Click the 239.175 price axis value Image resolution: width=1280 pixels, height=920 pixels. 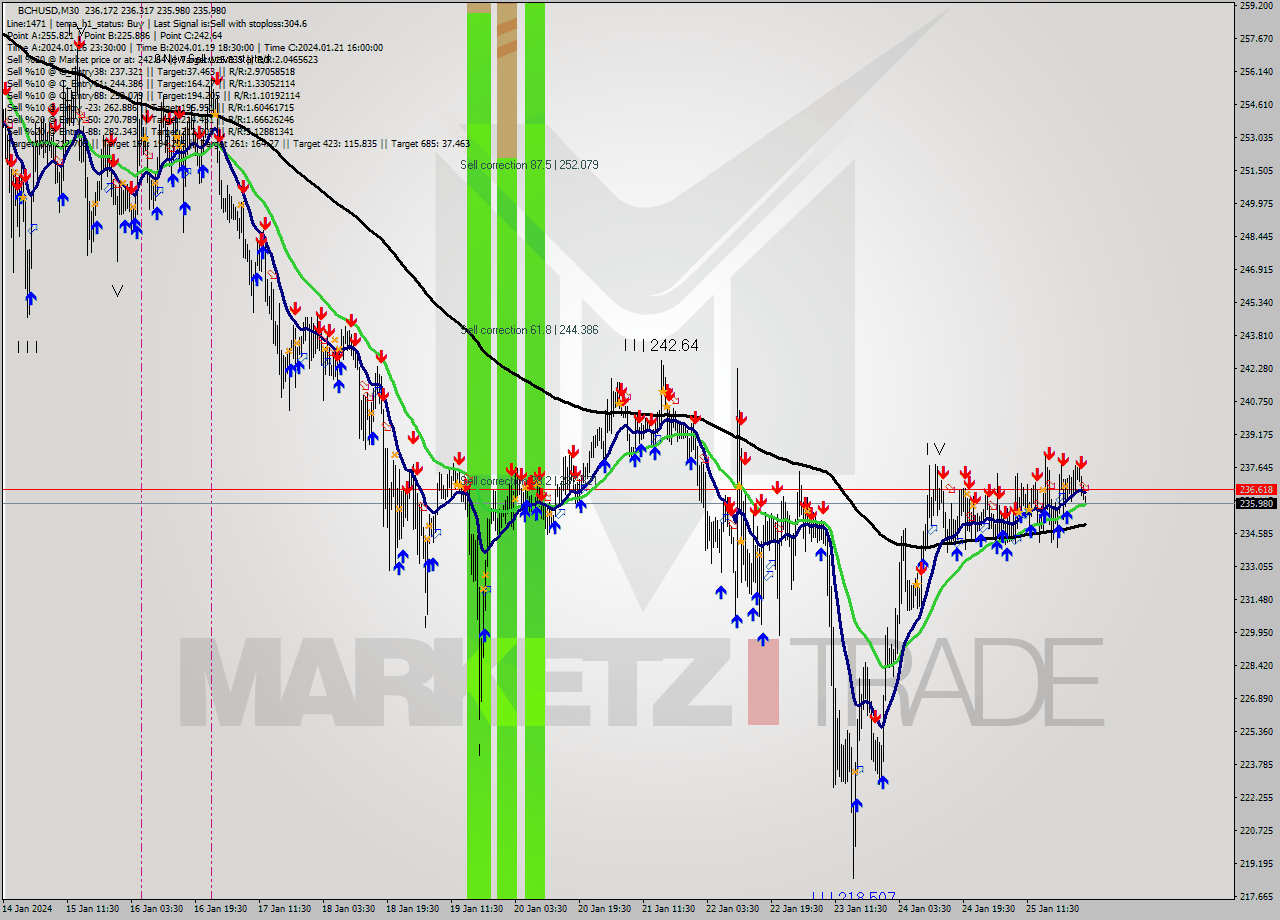[1256, 434]
